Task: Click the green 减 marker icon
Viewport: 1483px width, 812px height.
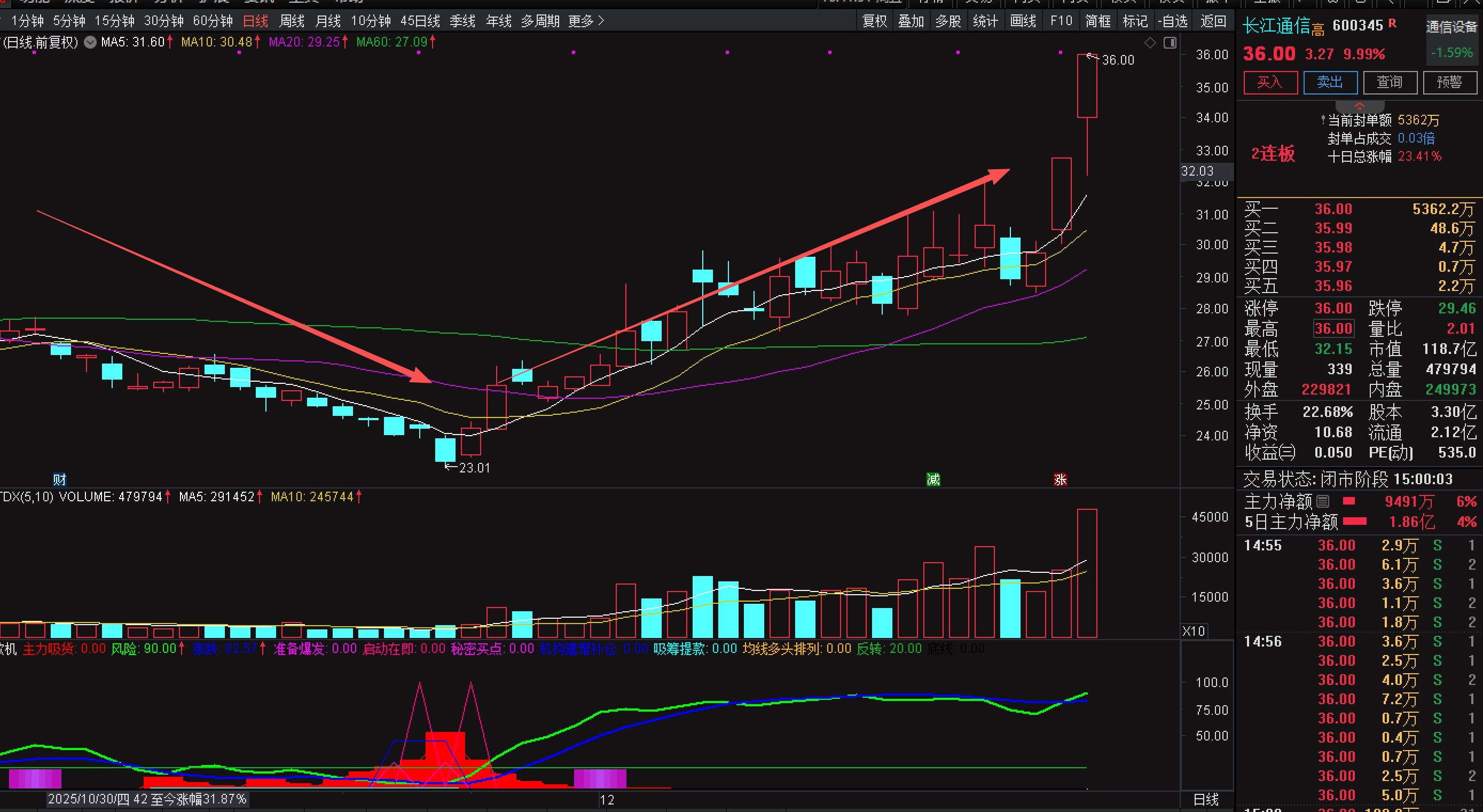Action: click(x=933, y=479)
